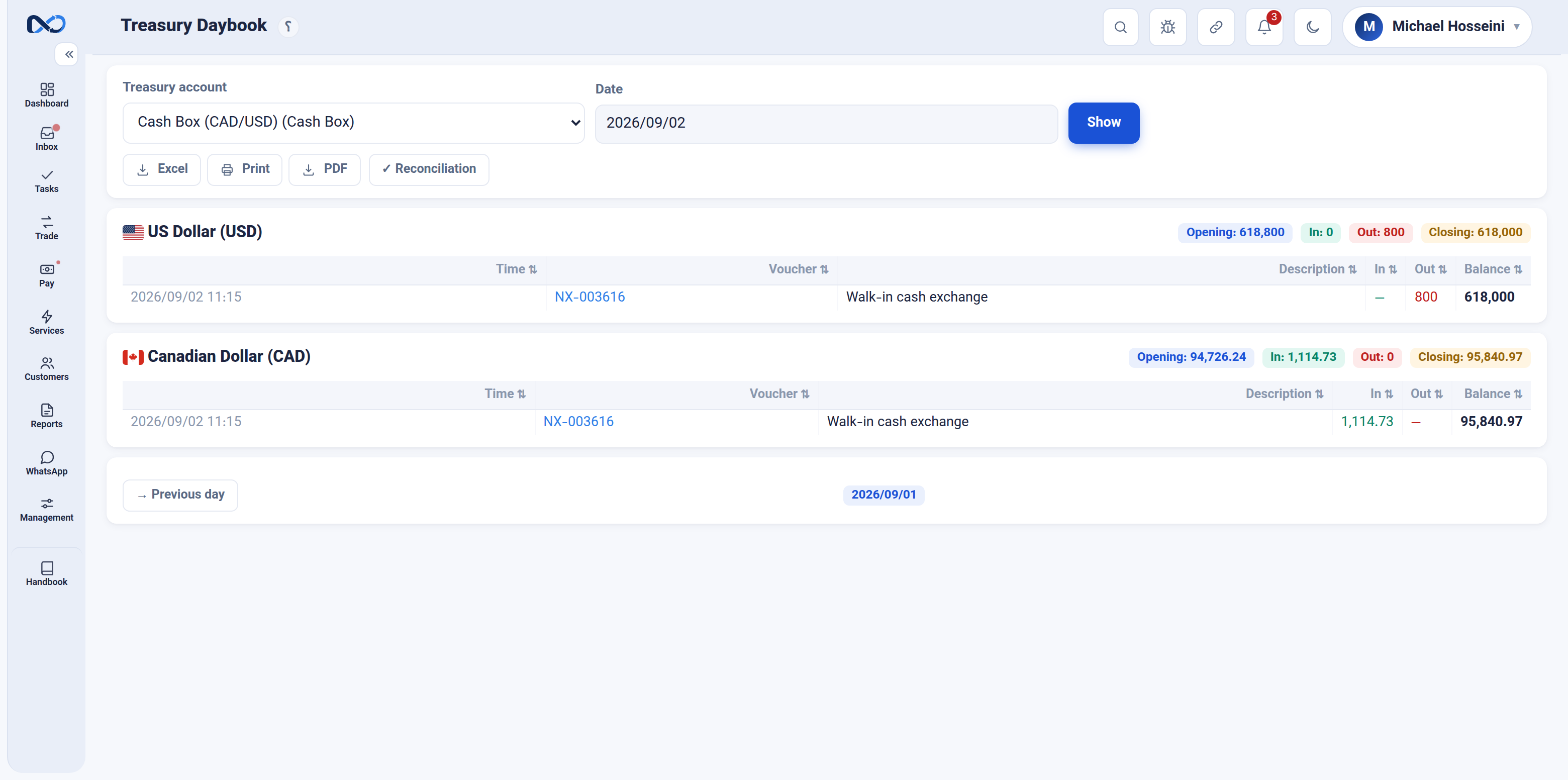Image resolution: width=1568 pixels, height=780 pixels.
Task: Open the Management section
Action: pyautogui.click(x=46, y=510)
